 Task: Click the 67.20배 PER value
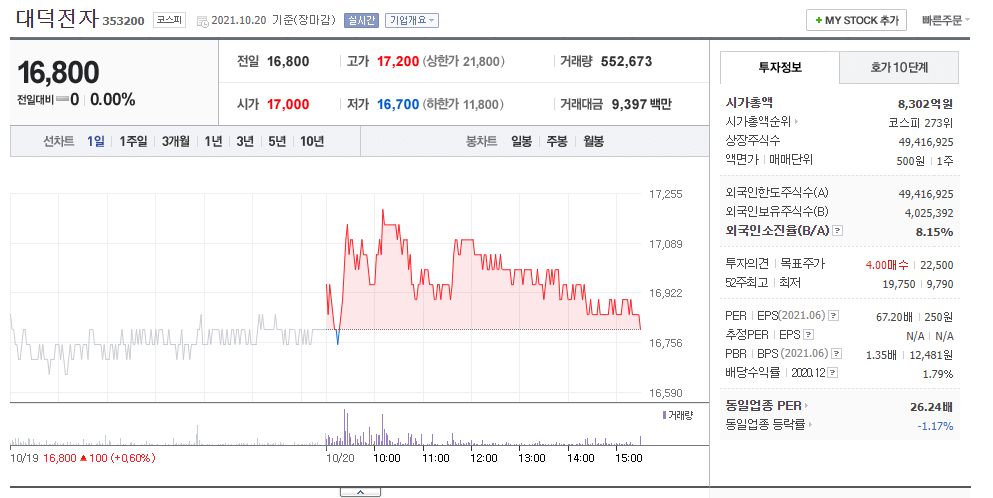point(894,317)
